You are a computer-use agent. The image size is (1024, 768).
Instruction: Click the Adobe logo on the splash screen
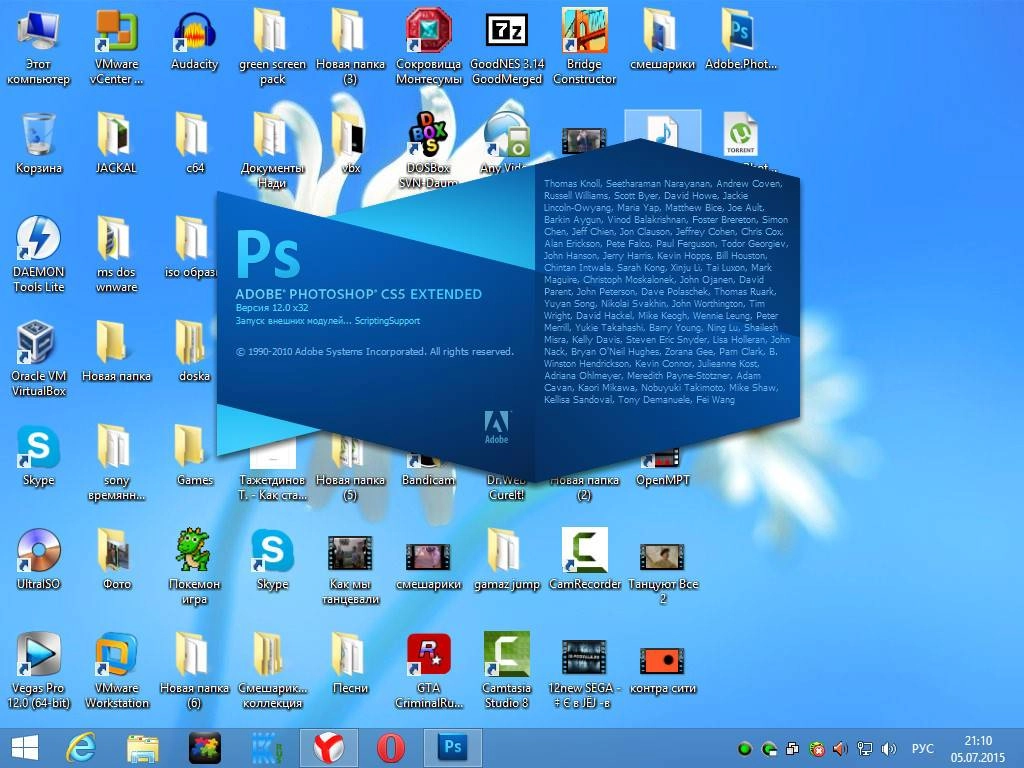tap(497, 428)
